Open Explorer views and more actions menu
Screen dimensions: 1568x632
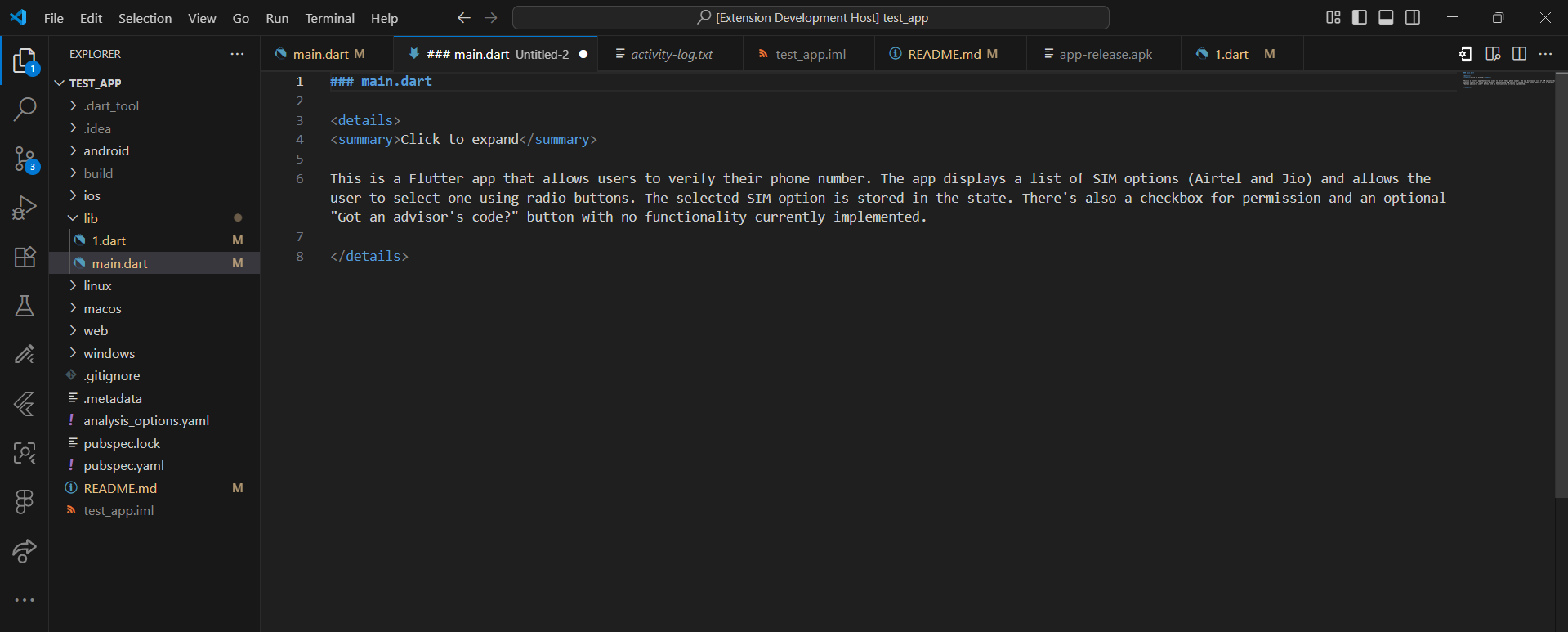237,54
